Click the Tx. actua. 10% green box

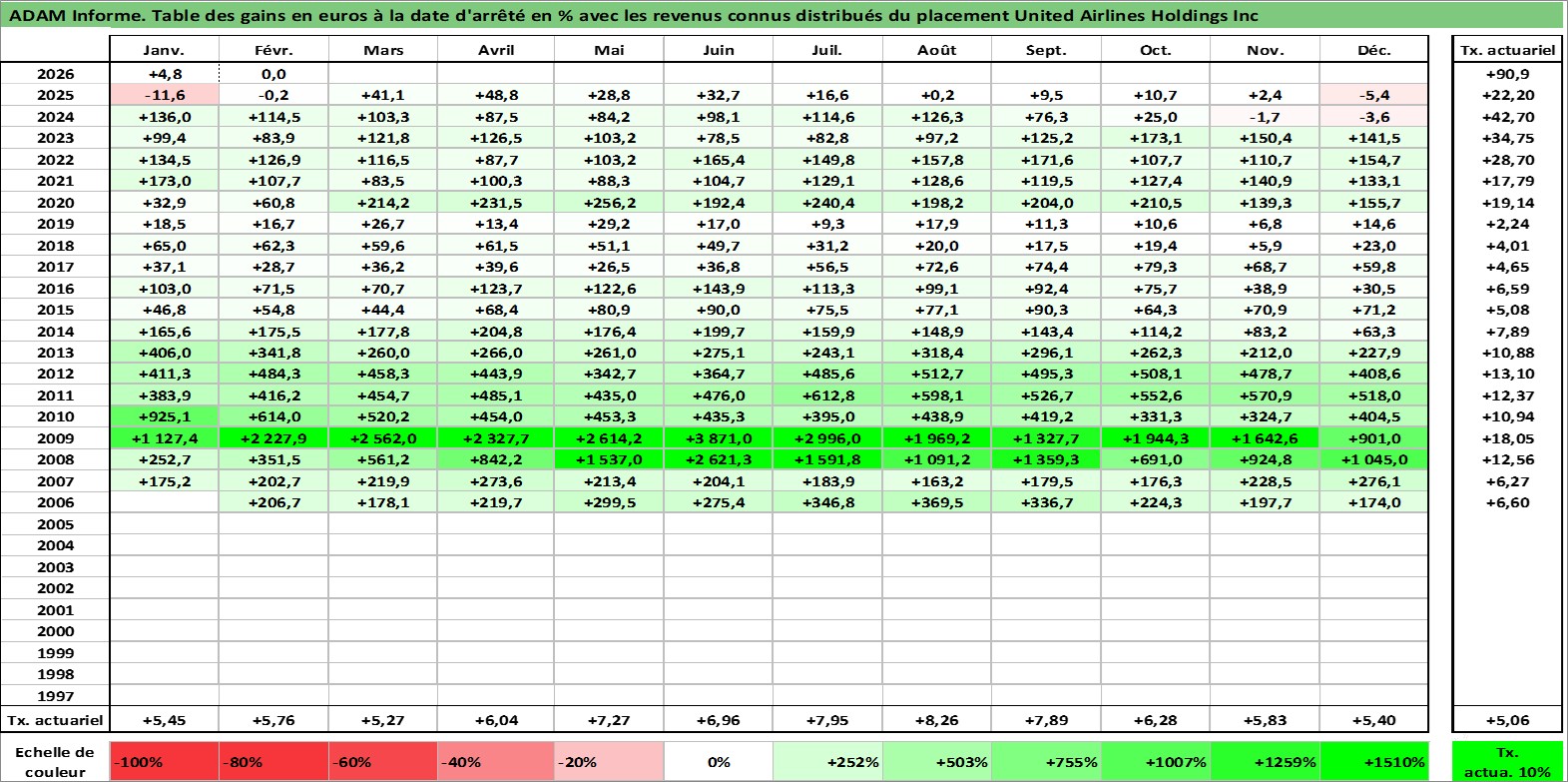click(1507, 761)
